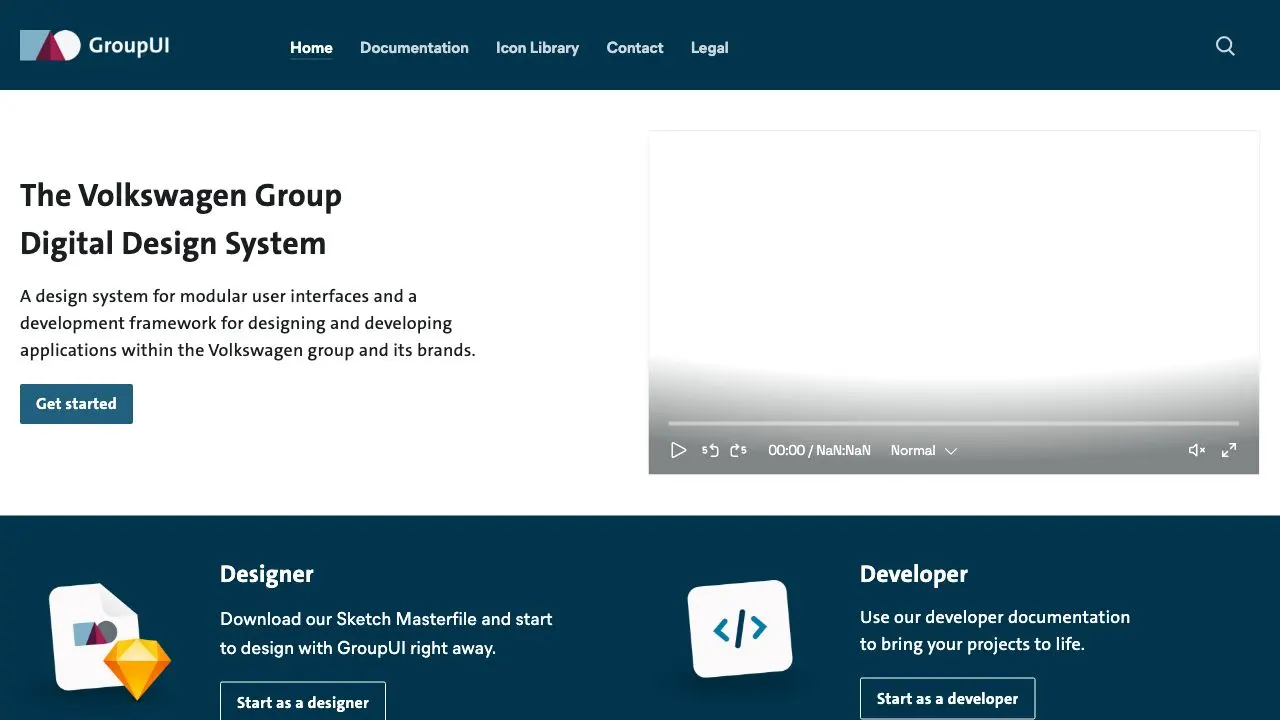
Task: Click the Sketch file designer icon
Action: point(108,640)
